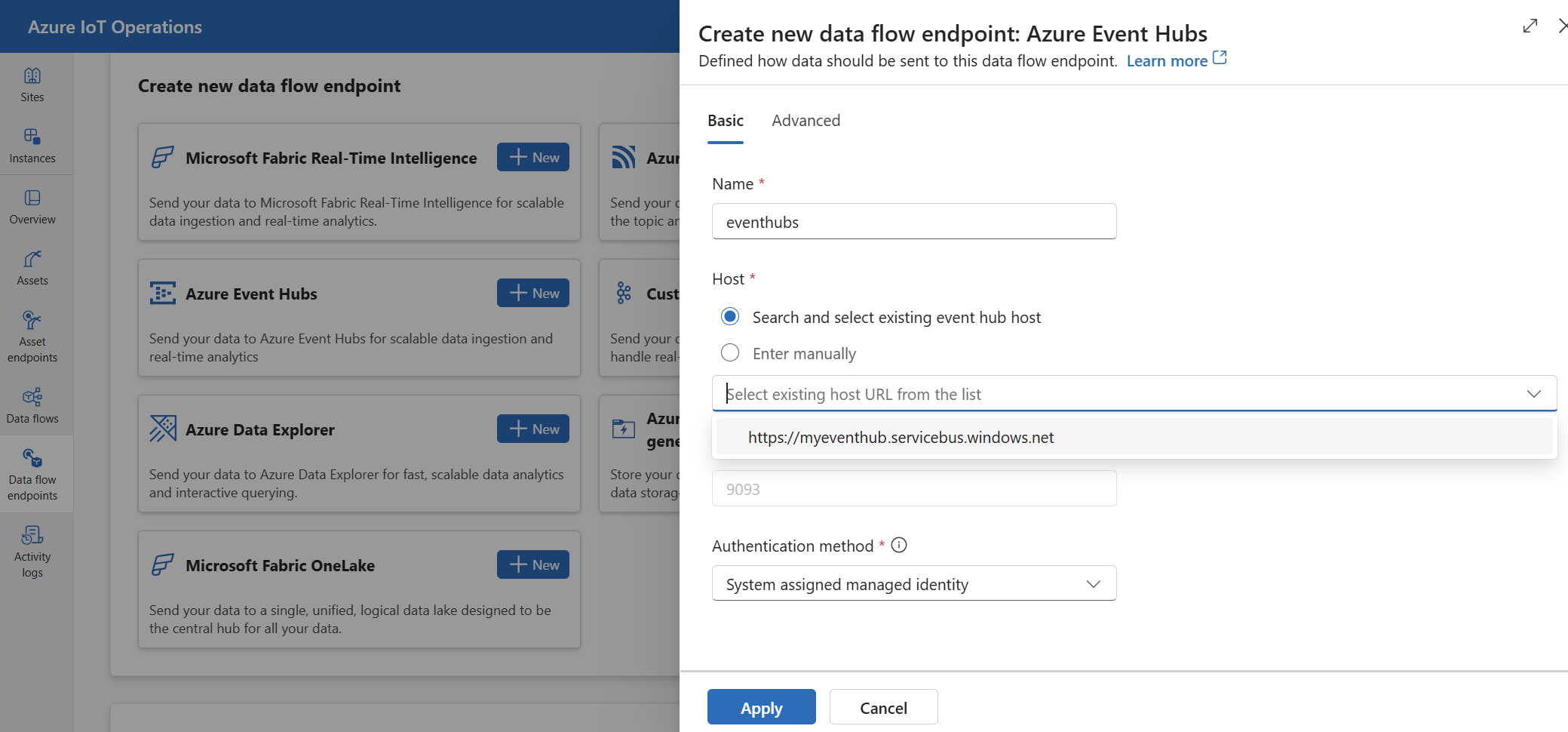Open the Overview sidebar item
This screenshot has width=1568, height=732.
32,207
